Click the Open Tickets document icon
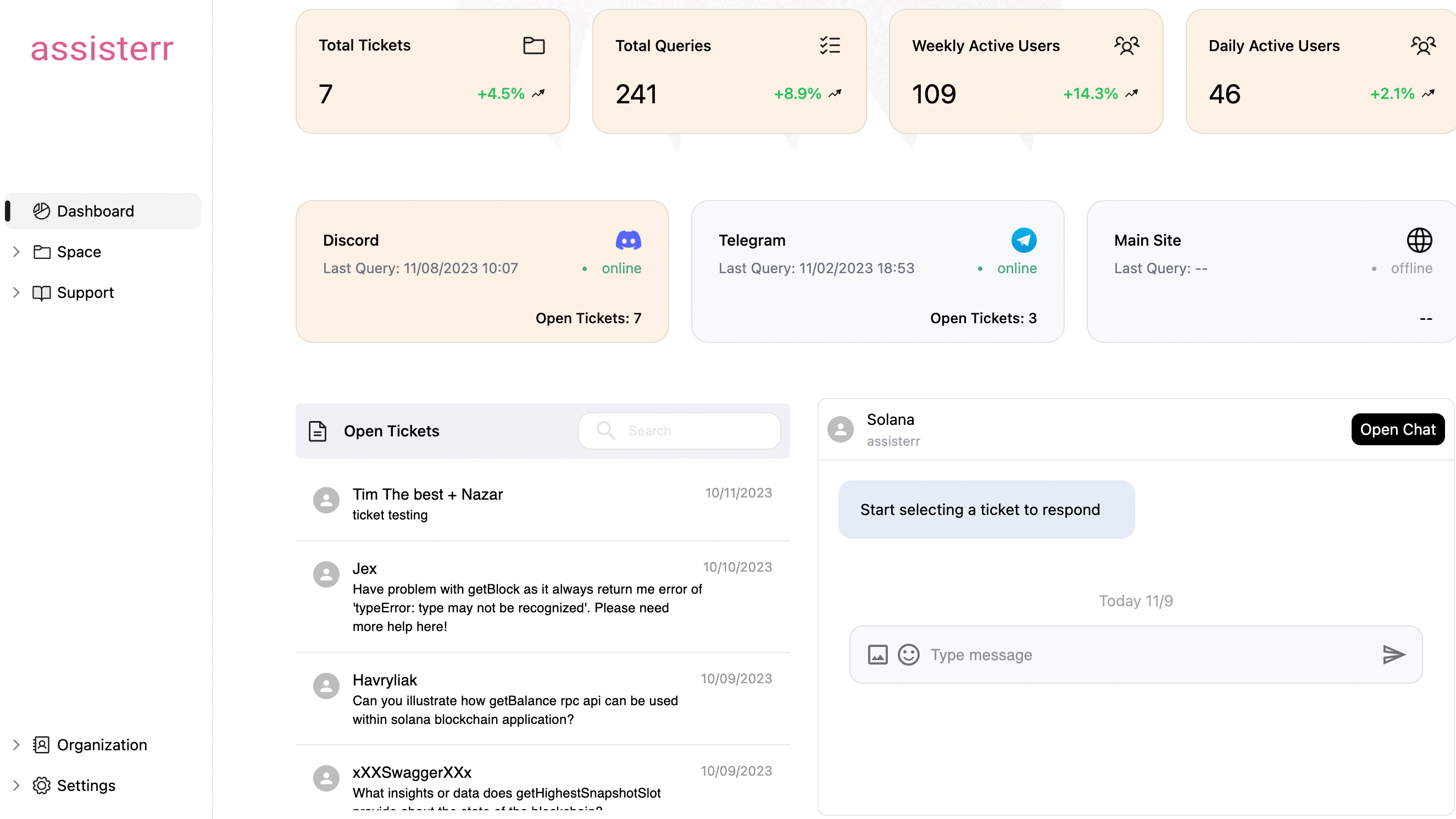The image size is (1456, 819). (x=318, y=431)
